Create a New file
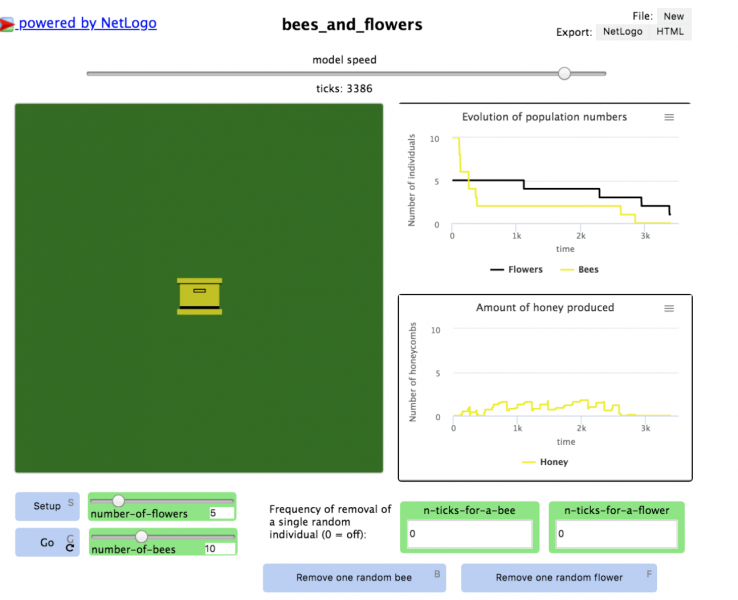 coord(673,16)
